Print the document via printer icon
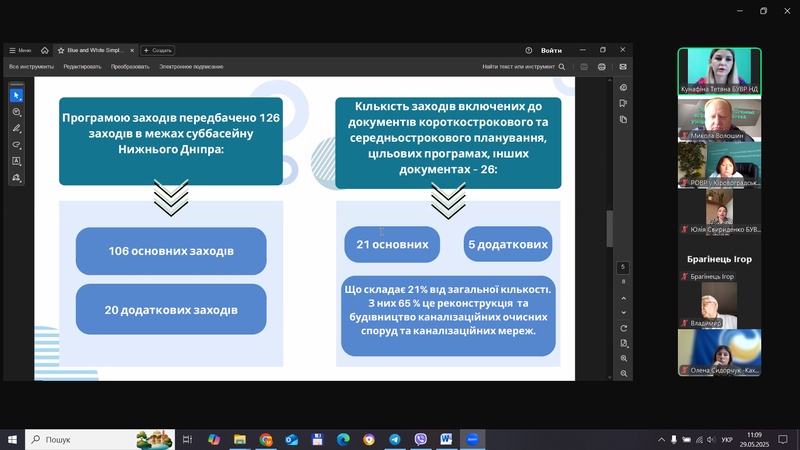The image size is (800, 450). coord(602,67)
